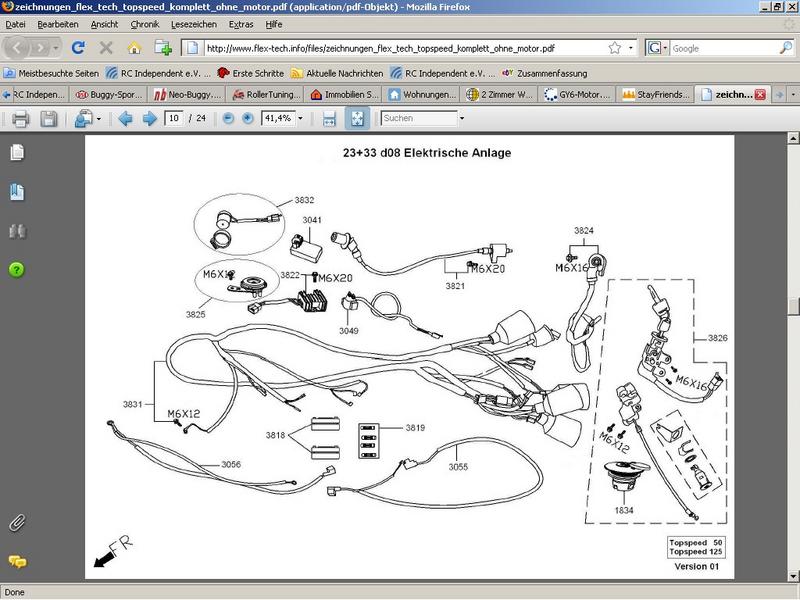Reload the current page

(77, 47)
